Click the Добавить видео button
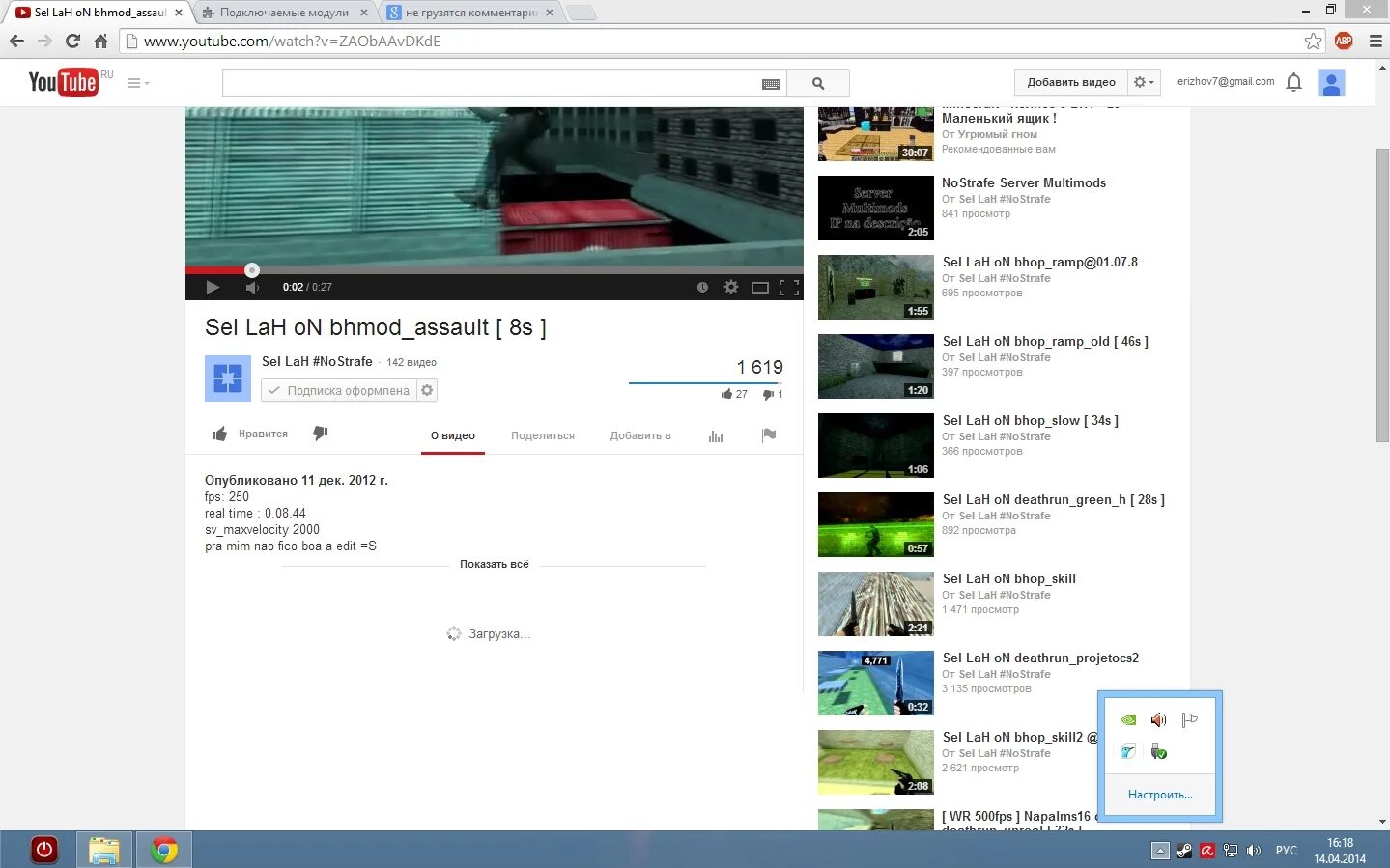The image size is (1390, 868). click(x=1071, y=82)
